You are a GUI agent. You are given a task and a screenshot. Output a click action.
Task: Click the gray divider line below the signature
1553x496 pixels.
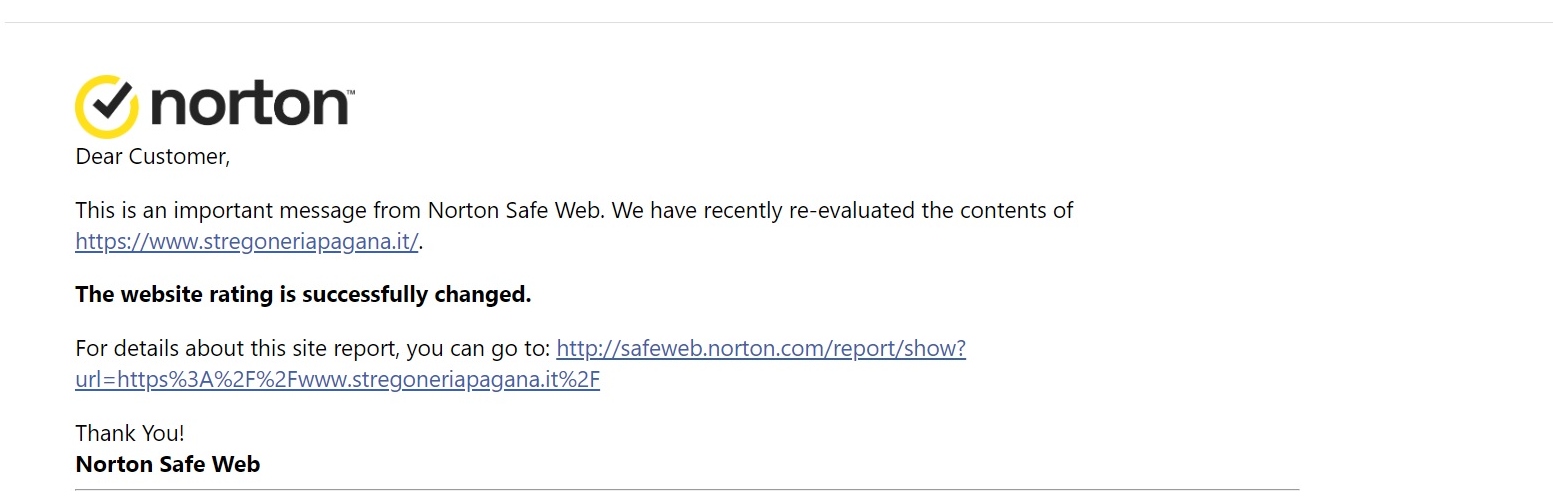pyautogui.click(x=687, y=490)
